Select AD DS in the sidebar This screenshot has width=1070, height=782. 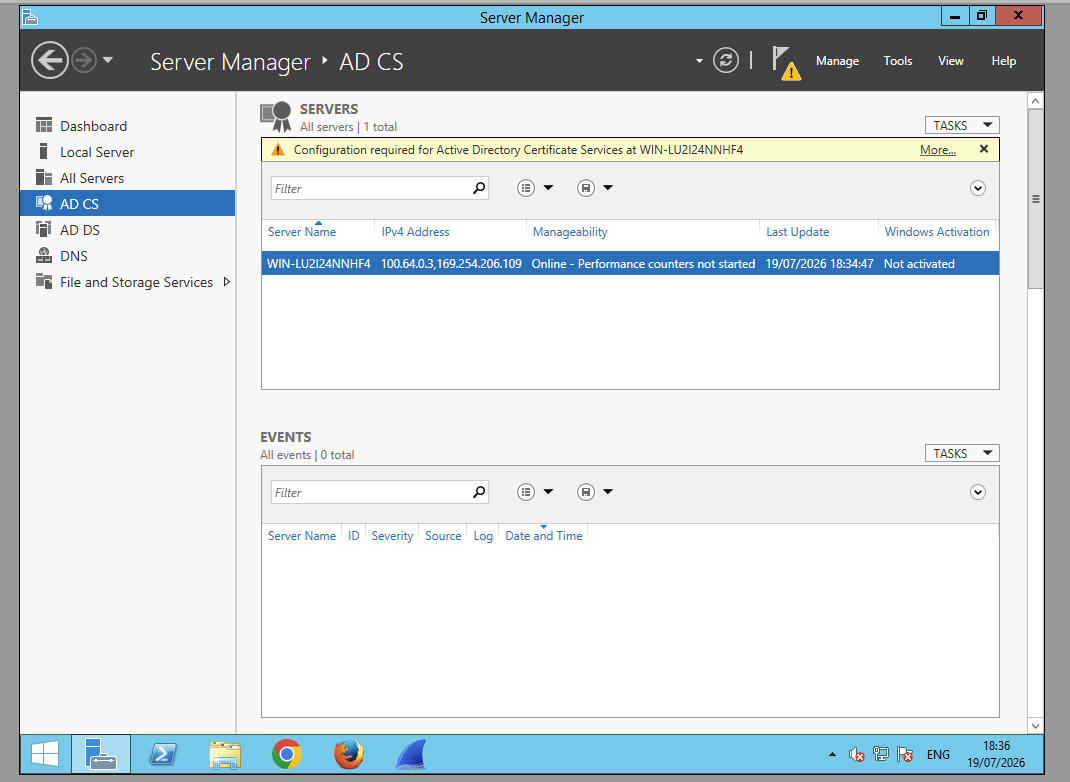tap(128, 230)
